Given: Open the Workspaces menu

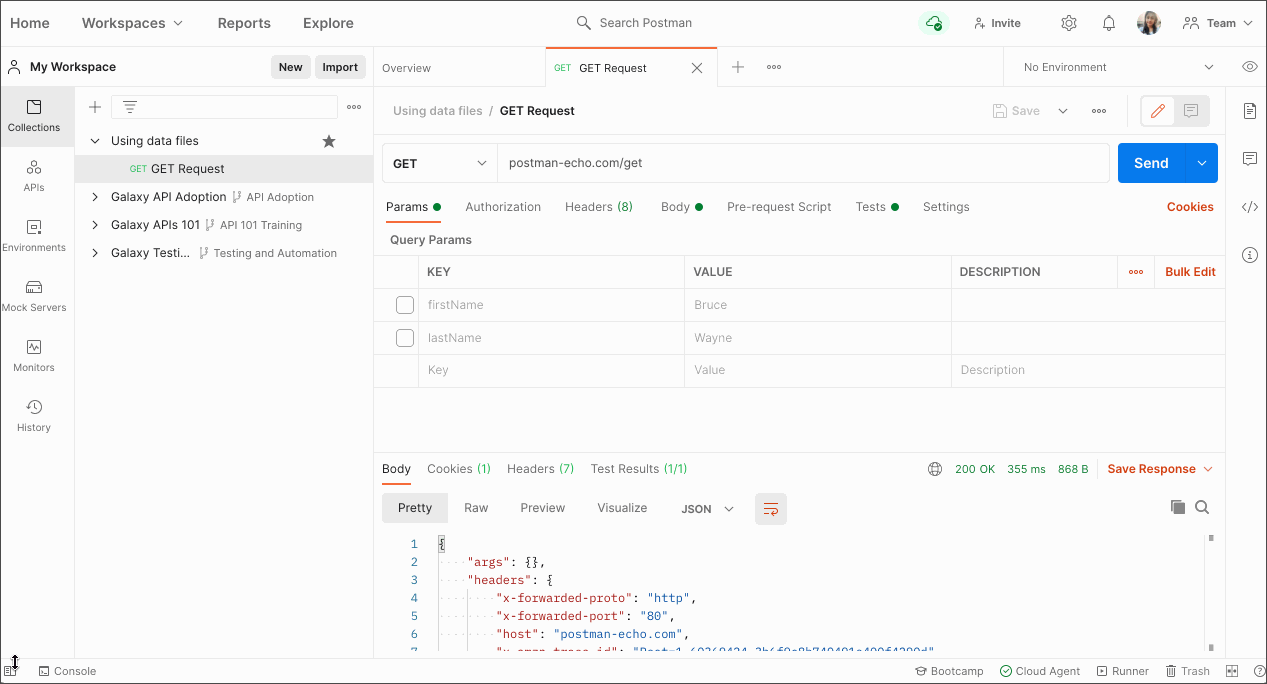Looking at the screenshot, I should tap(133, 23).
